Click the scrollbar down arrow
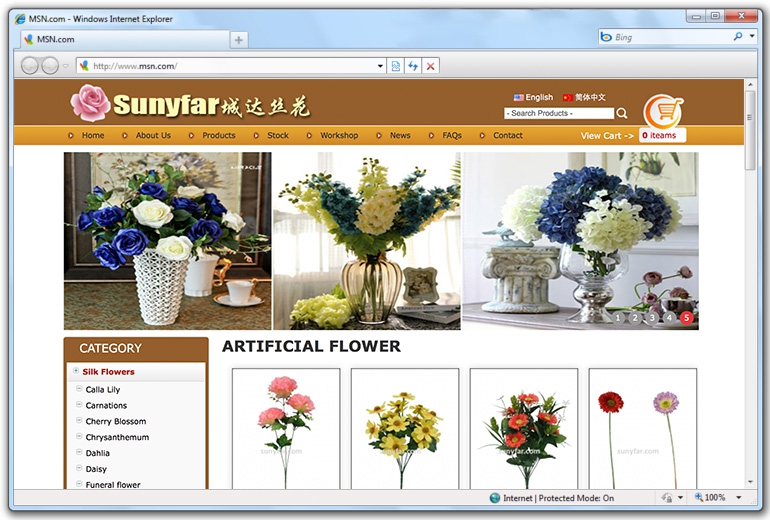 coord(750,482)
